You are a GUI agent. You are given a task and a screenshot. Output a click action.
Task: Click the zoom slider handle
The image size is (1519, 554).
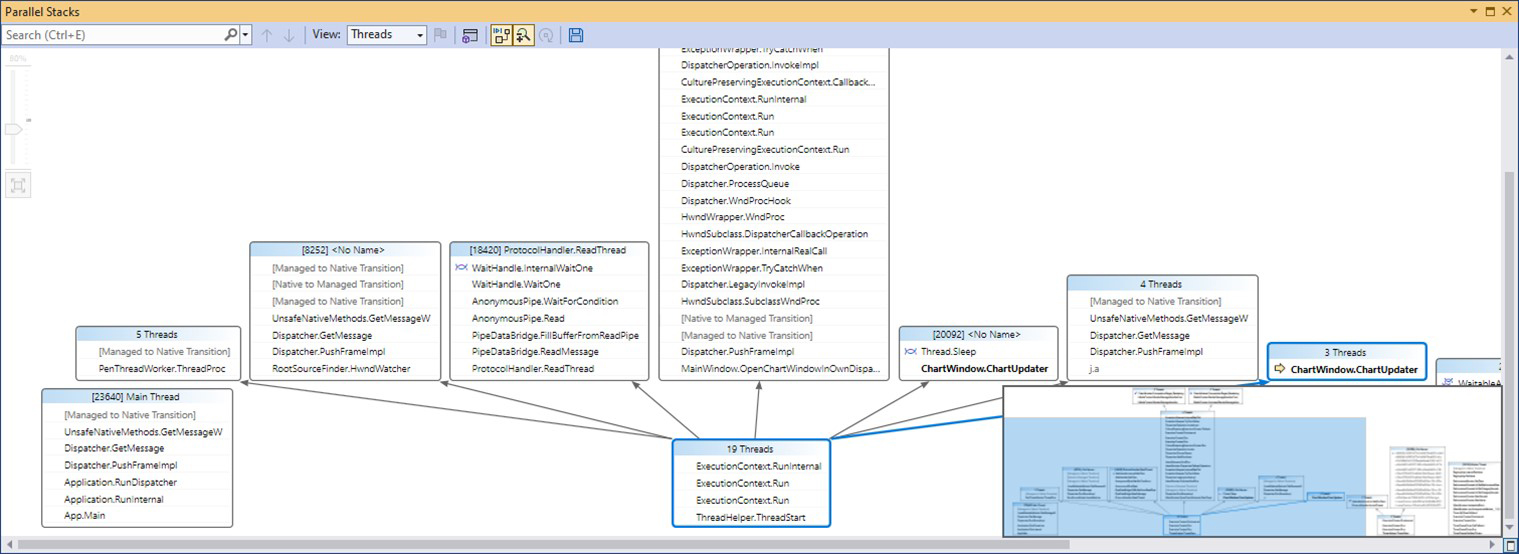tap(14, 129)
